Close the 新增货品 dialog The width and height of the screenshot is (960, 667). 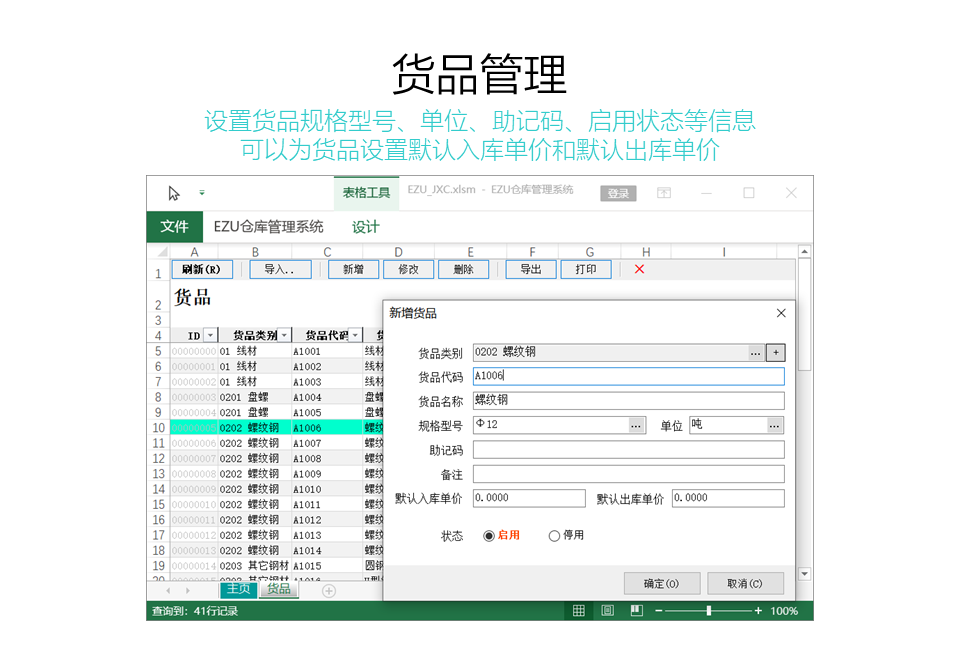(781, 313)
